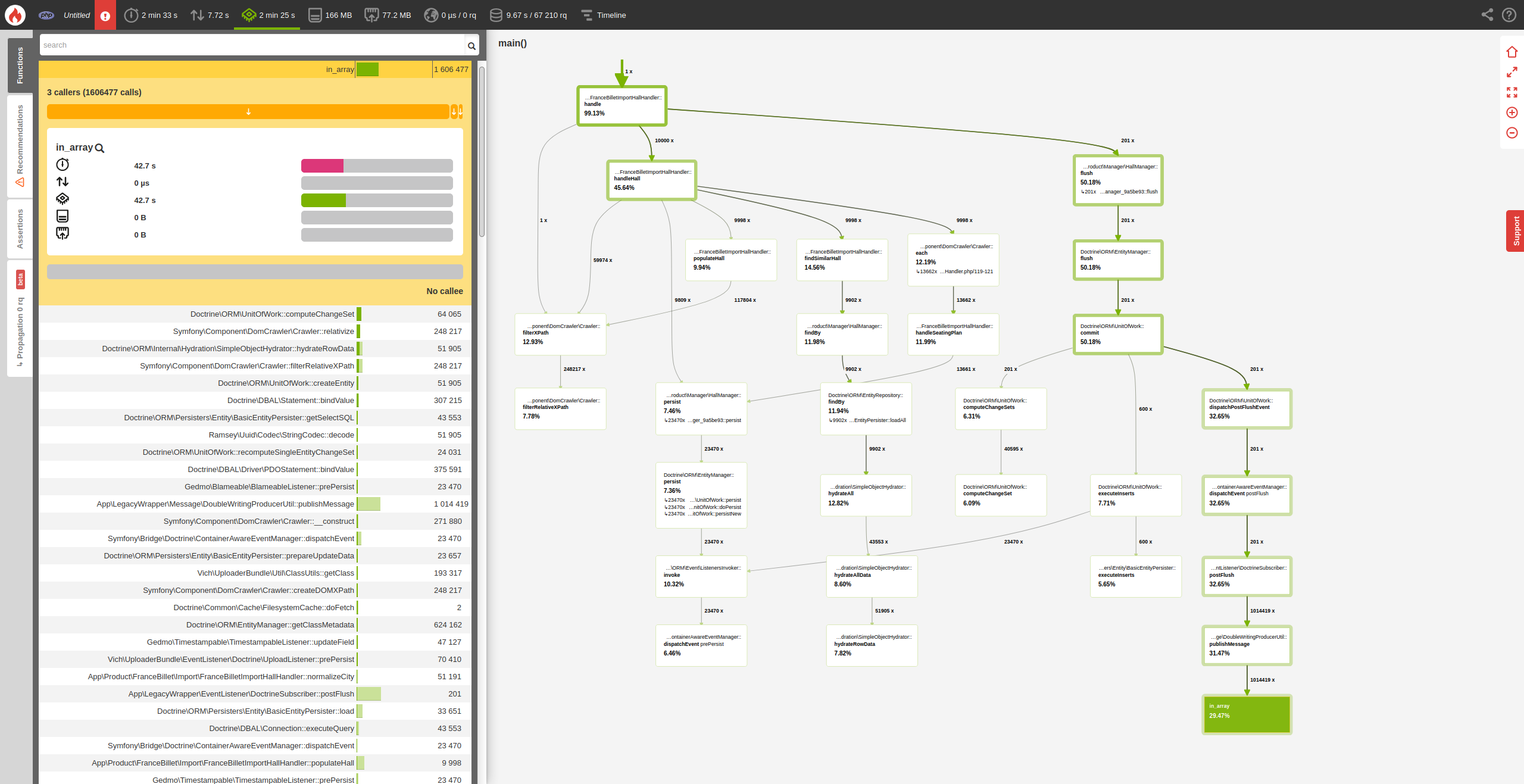Click the findSimilarHall 14.56% node
Screen dimensions: 1524x784
point(842,260)
